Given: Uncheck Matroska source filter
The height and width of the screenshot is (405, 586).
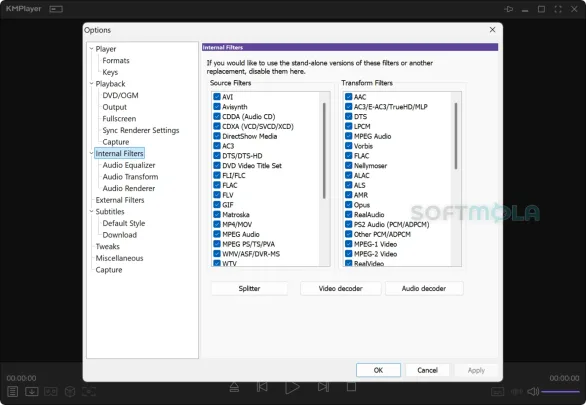Looking at the screenshot, I should 217,214.
